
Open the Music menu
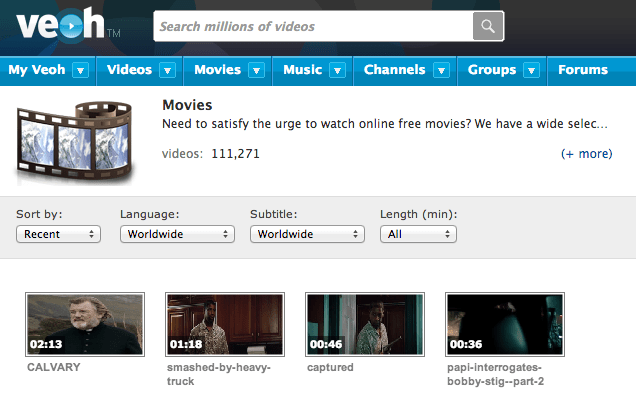coord(303,70)
